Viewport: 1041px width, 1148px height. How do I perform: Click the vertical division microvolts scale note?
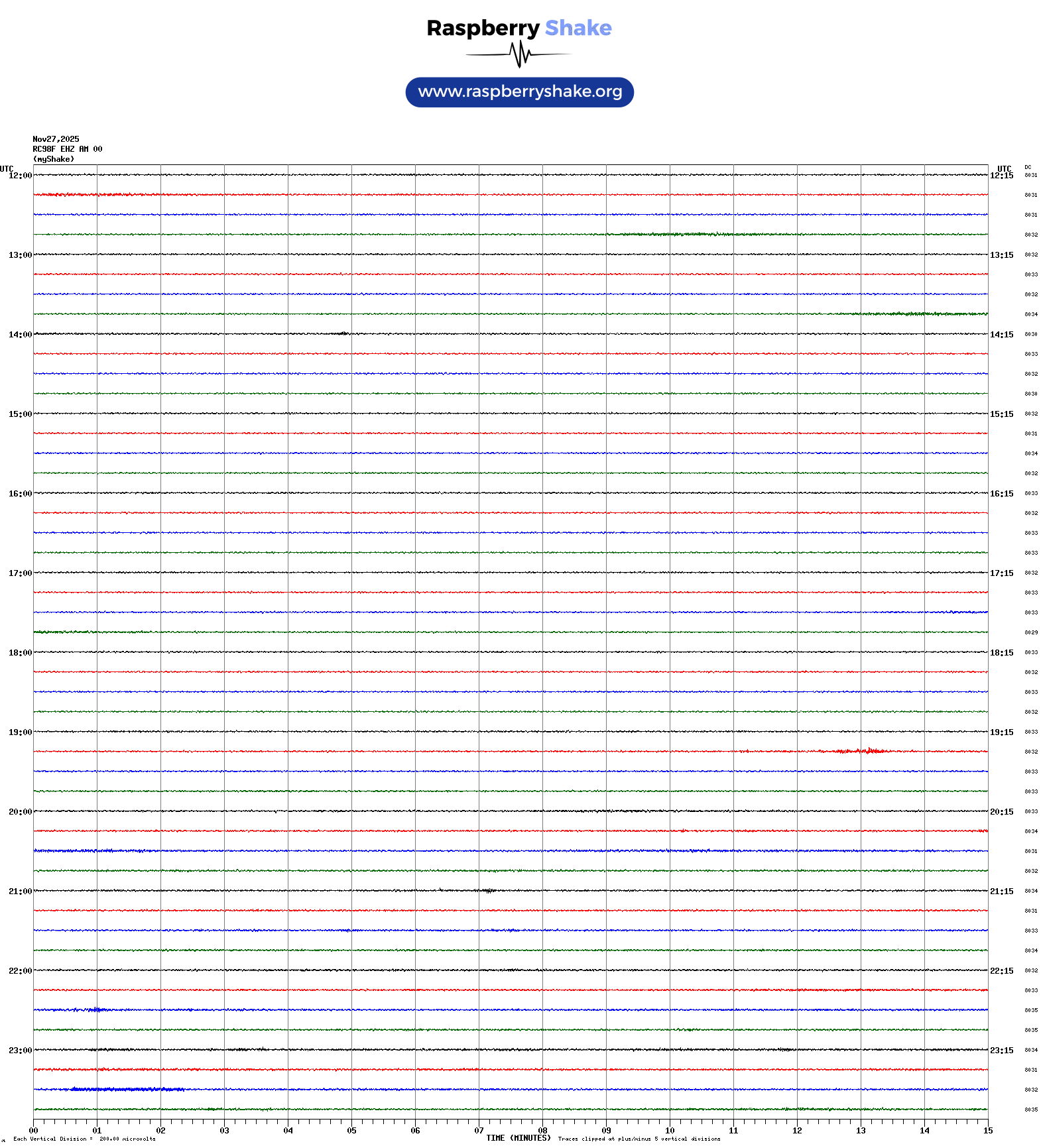point(84,1139)
